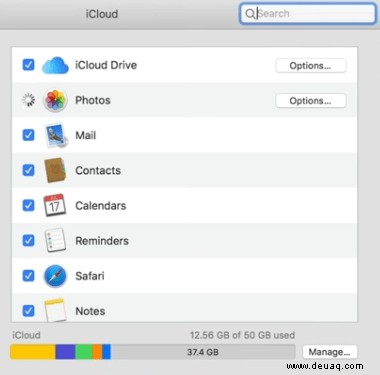
Task: Select the Photos label
Action: click(x=93, y=100)
